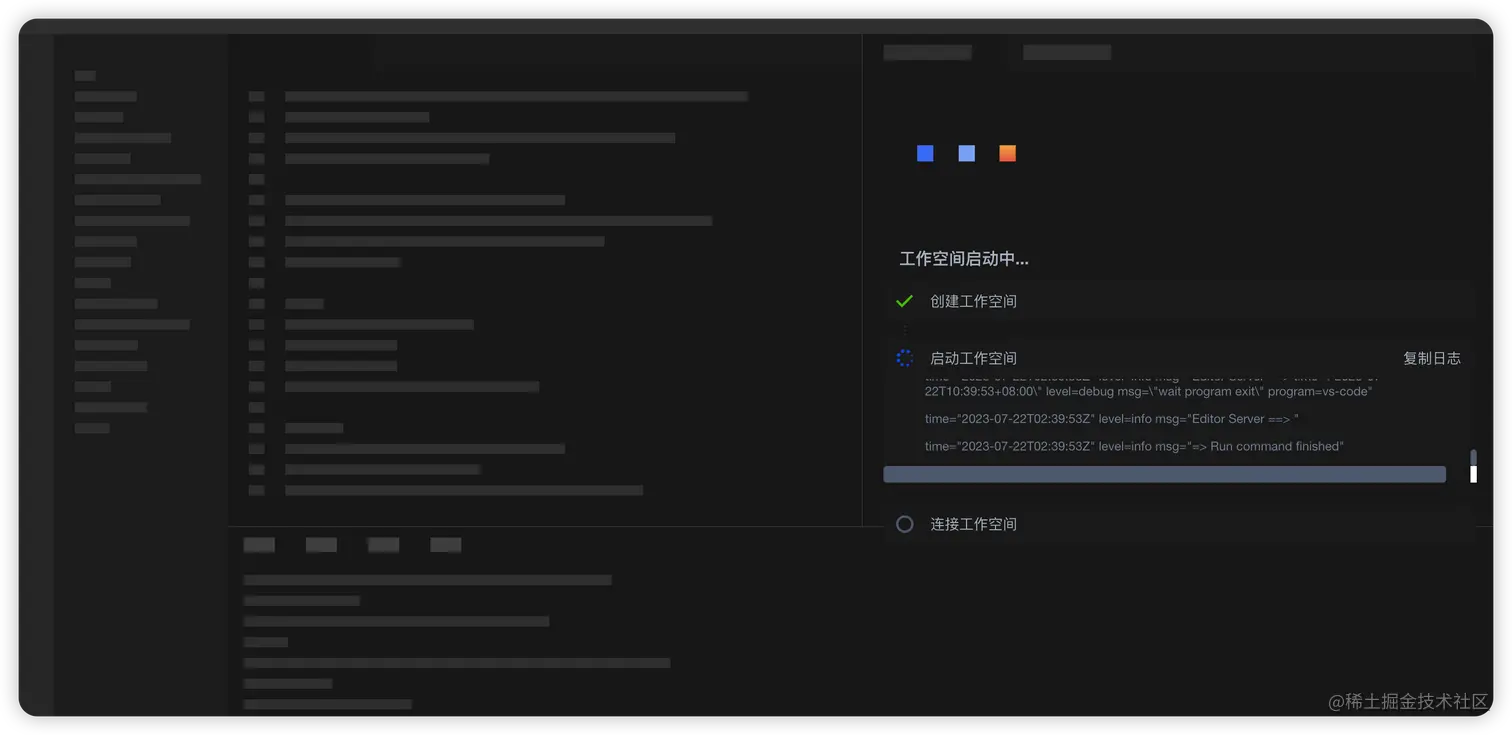Screen dimensions: 1512x735
Task: Select the 连接工作空间 step label
Action: (973, 524)
